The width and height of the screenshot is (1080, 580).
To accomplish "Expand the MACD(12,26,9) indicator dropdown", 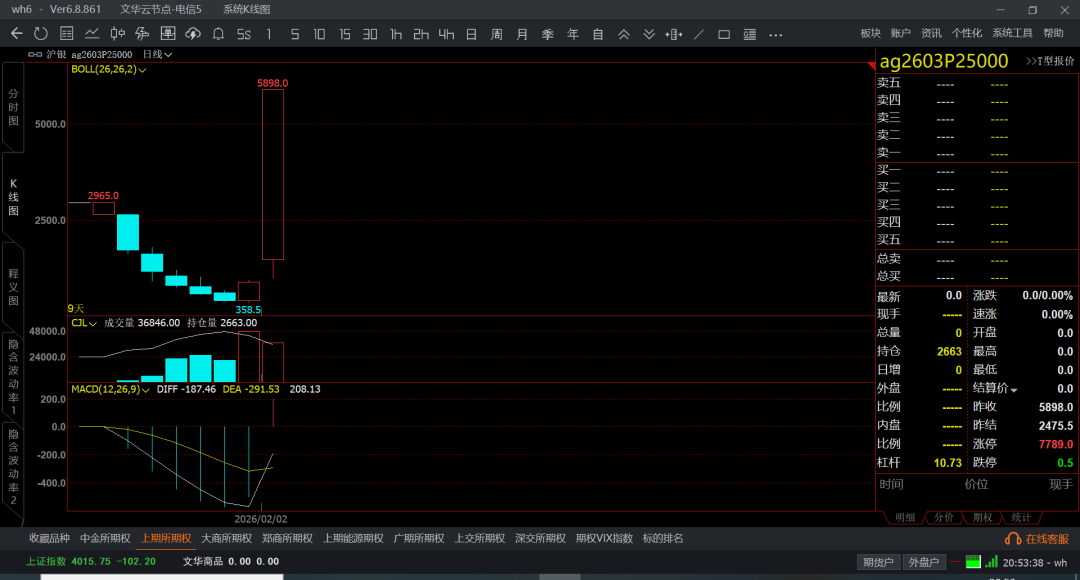I will [x=110, y=389].
